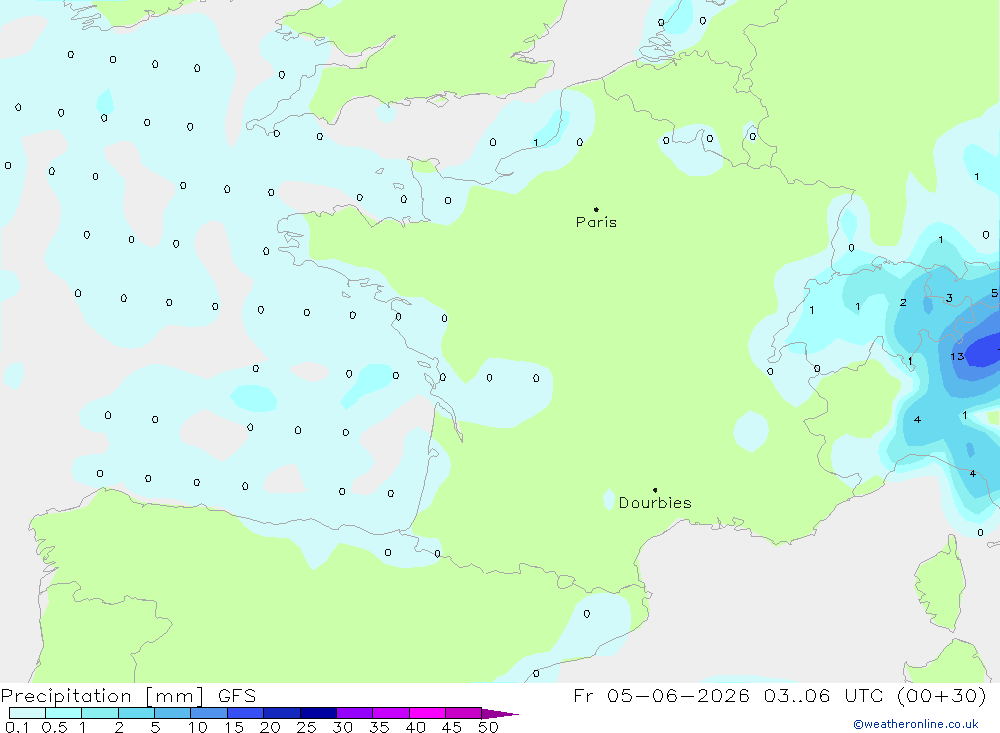
Task: Click the '2' precipitation value on map
Action: click(903, 302)
